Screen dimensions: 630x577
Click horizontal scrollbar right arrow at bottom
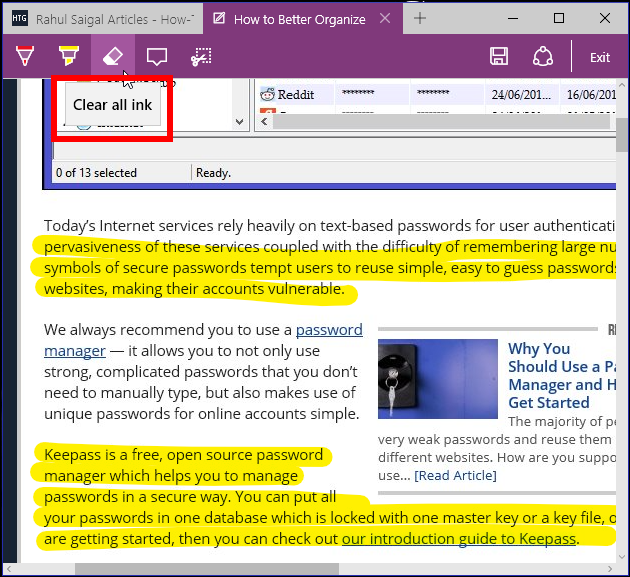(x=610, y=569)
